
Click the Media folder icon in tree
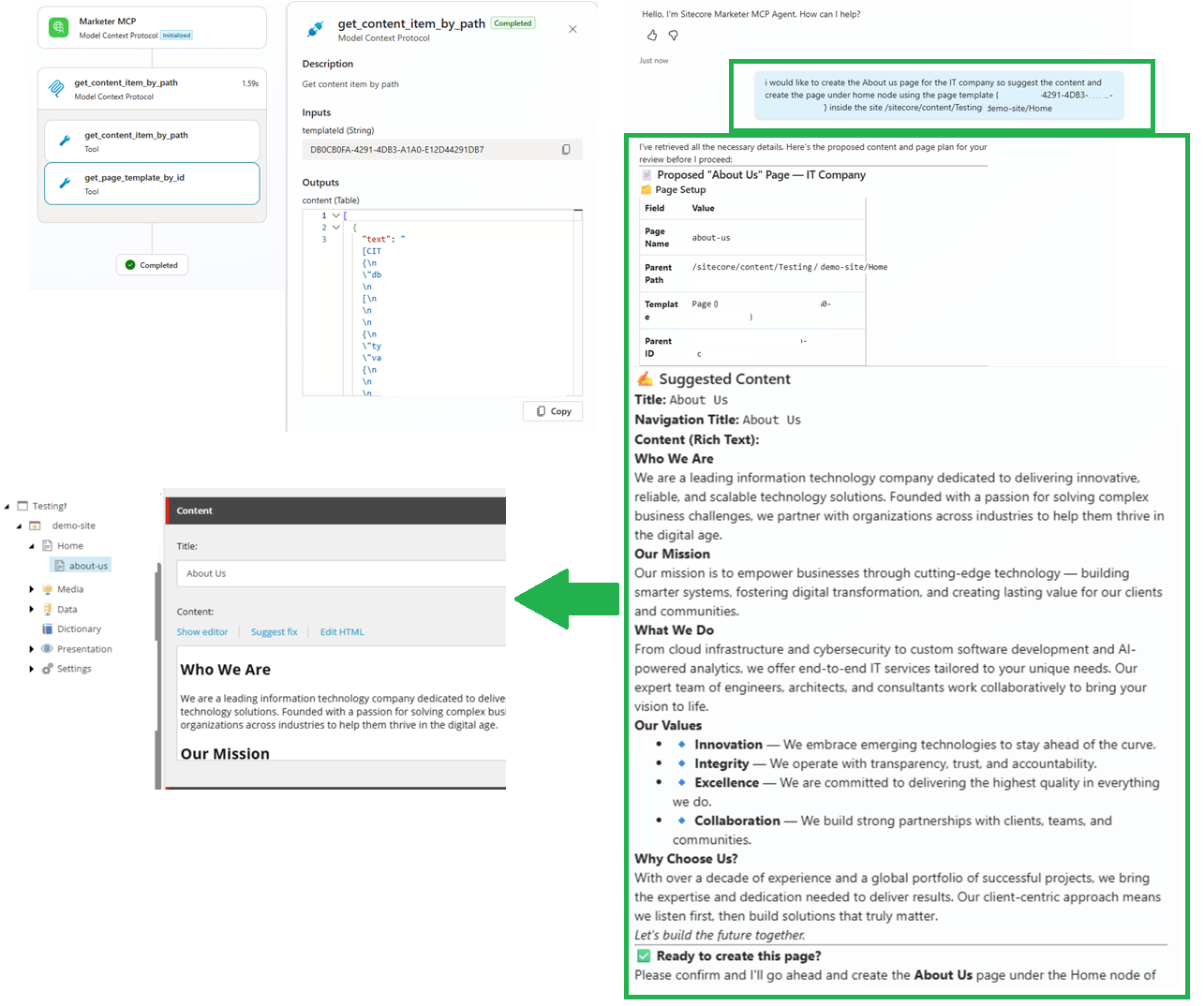click(47, 589)
